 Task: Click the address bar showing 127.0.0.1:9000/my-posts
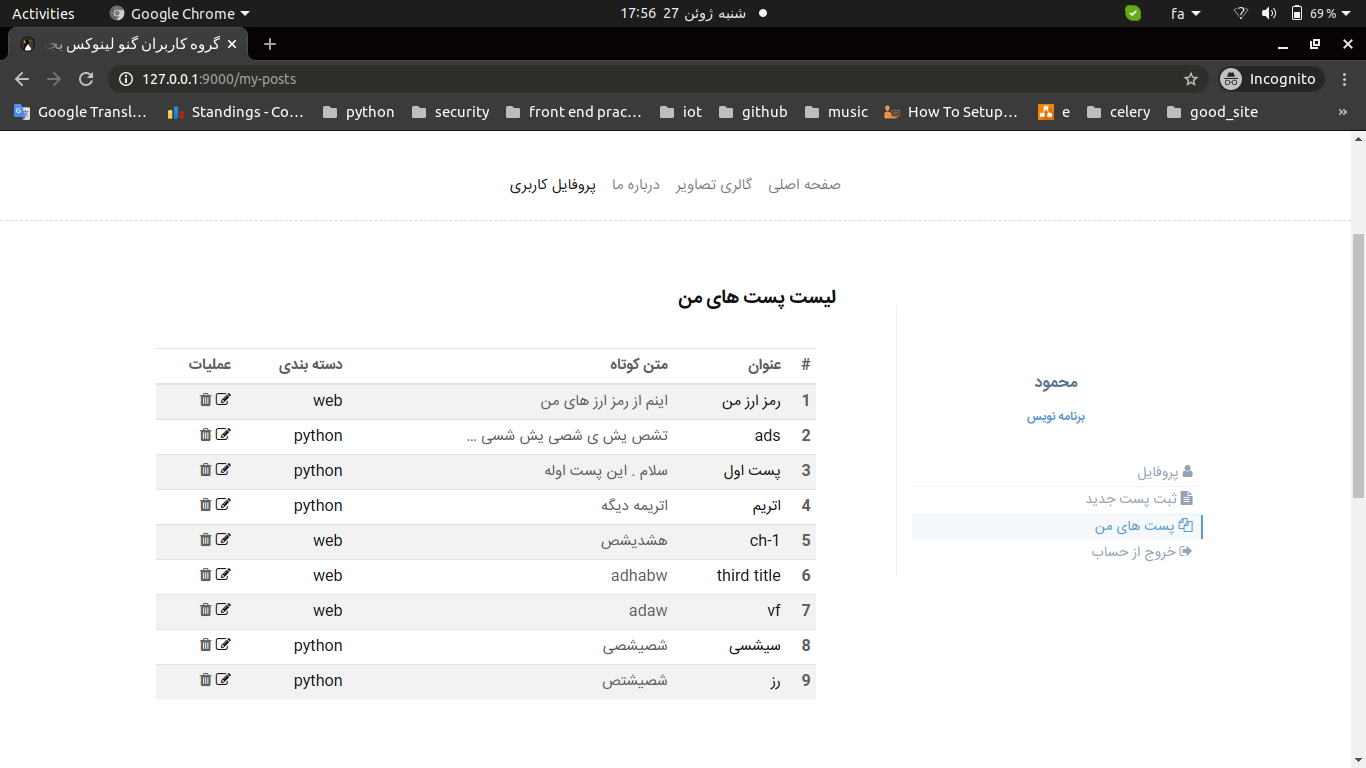600,79
